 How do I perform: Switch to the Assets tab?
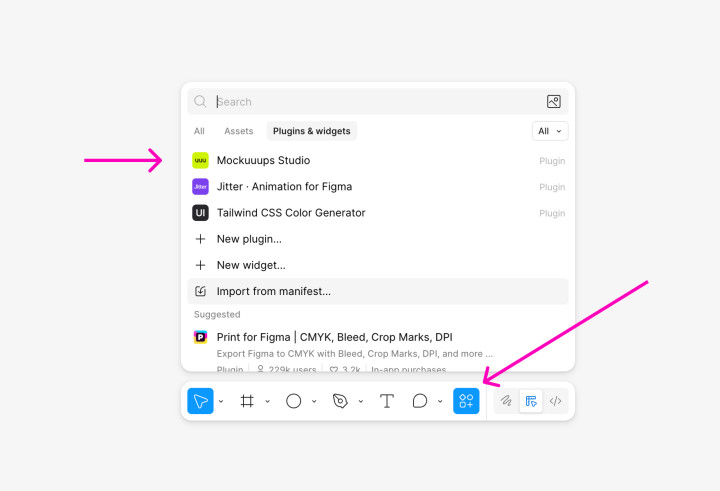pyautogui.click(x=238, y=131)
